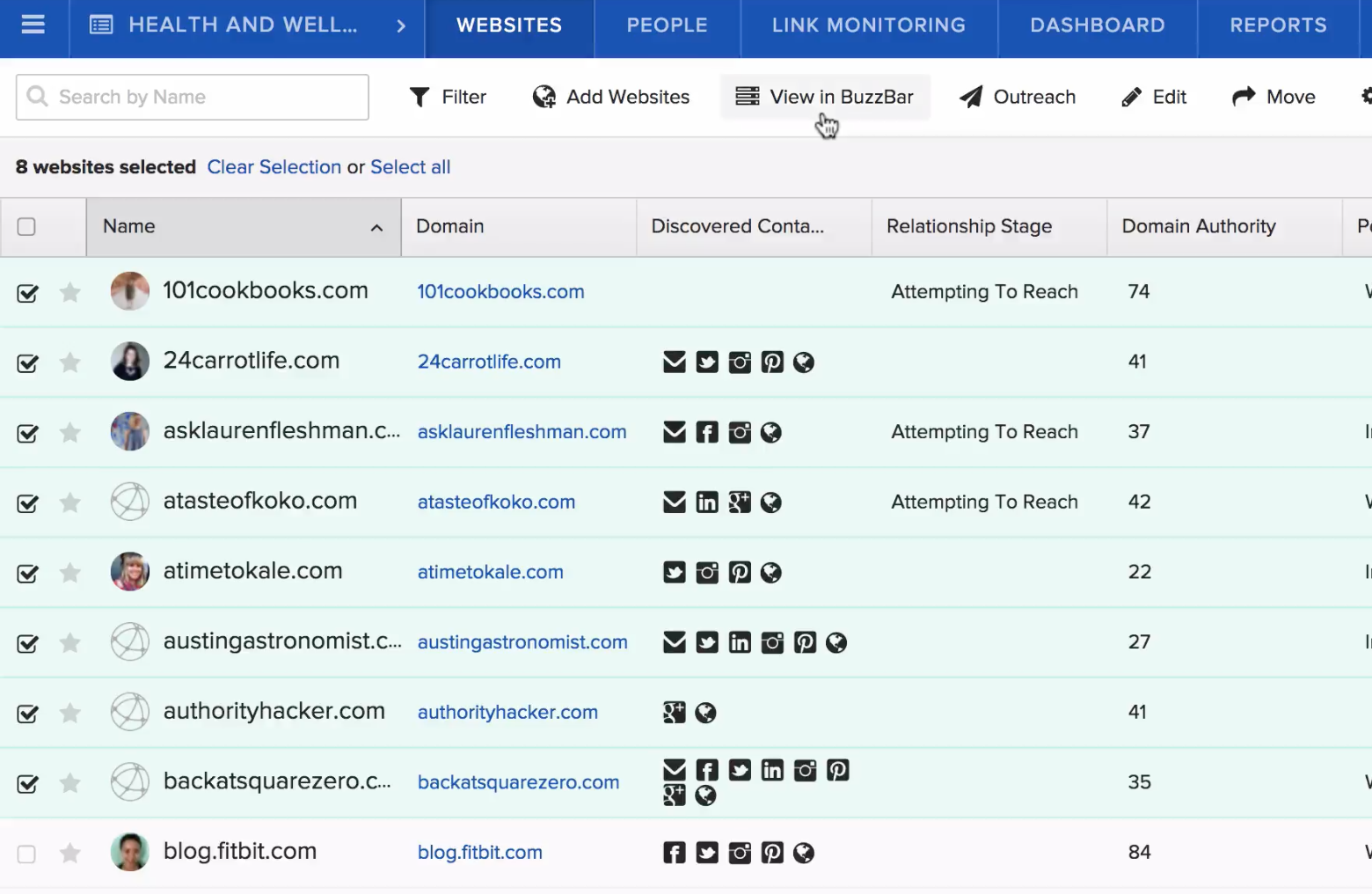Star the blog.fitbit.com website
Screen dimensions: 1372x894
coord(70,853)
